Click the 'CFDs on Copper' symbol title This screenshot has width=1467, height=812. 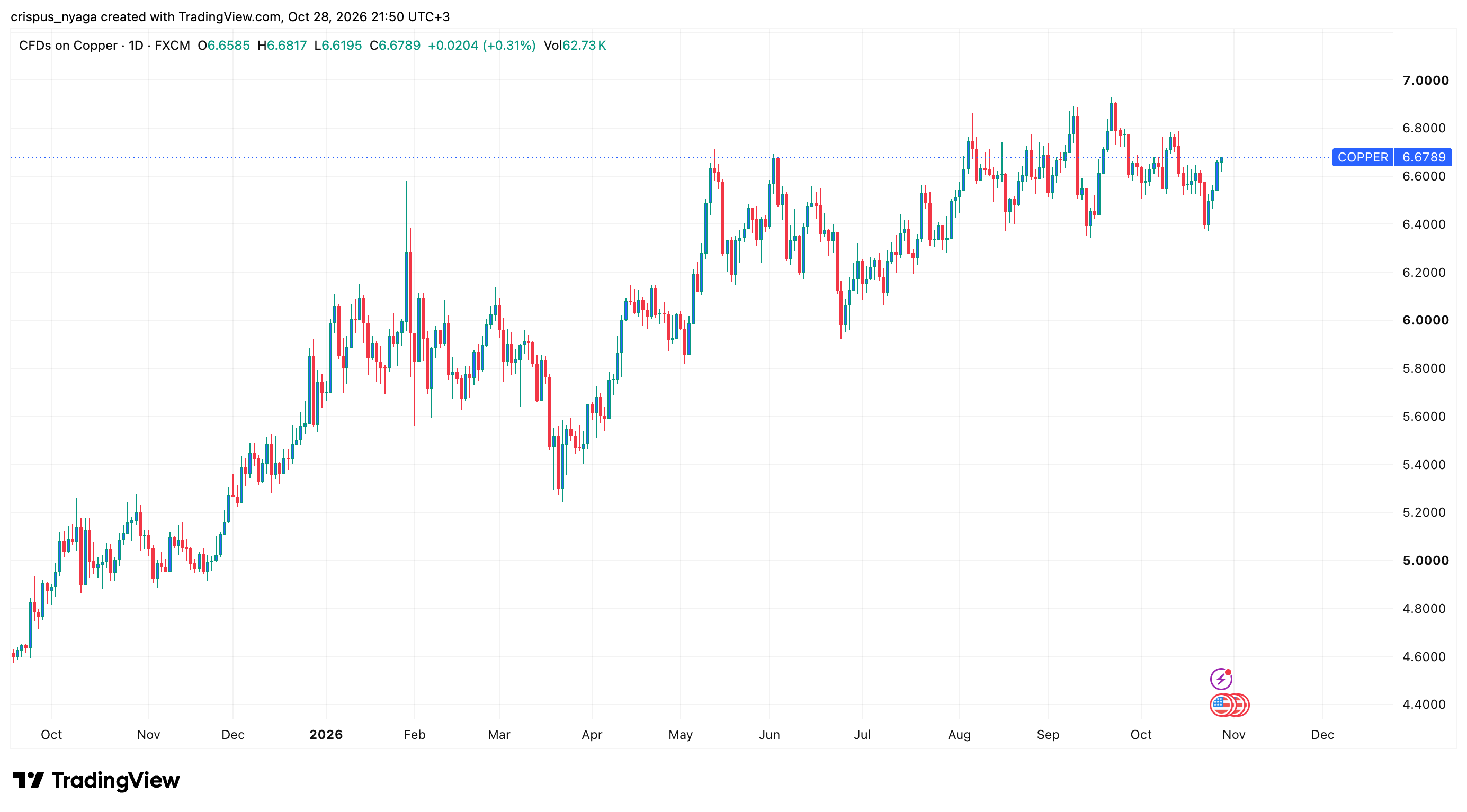(x=68, y=46)
